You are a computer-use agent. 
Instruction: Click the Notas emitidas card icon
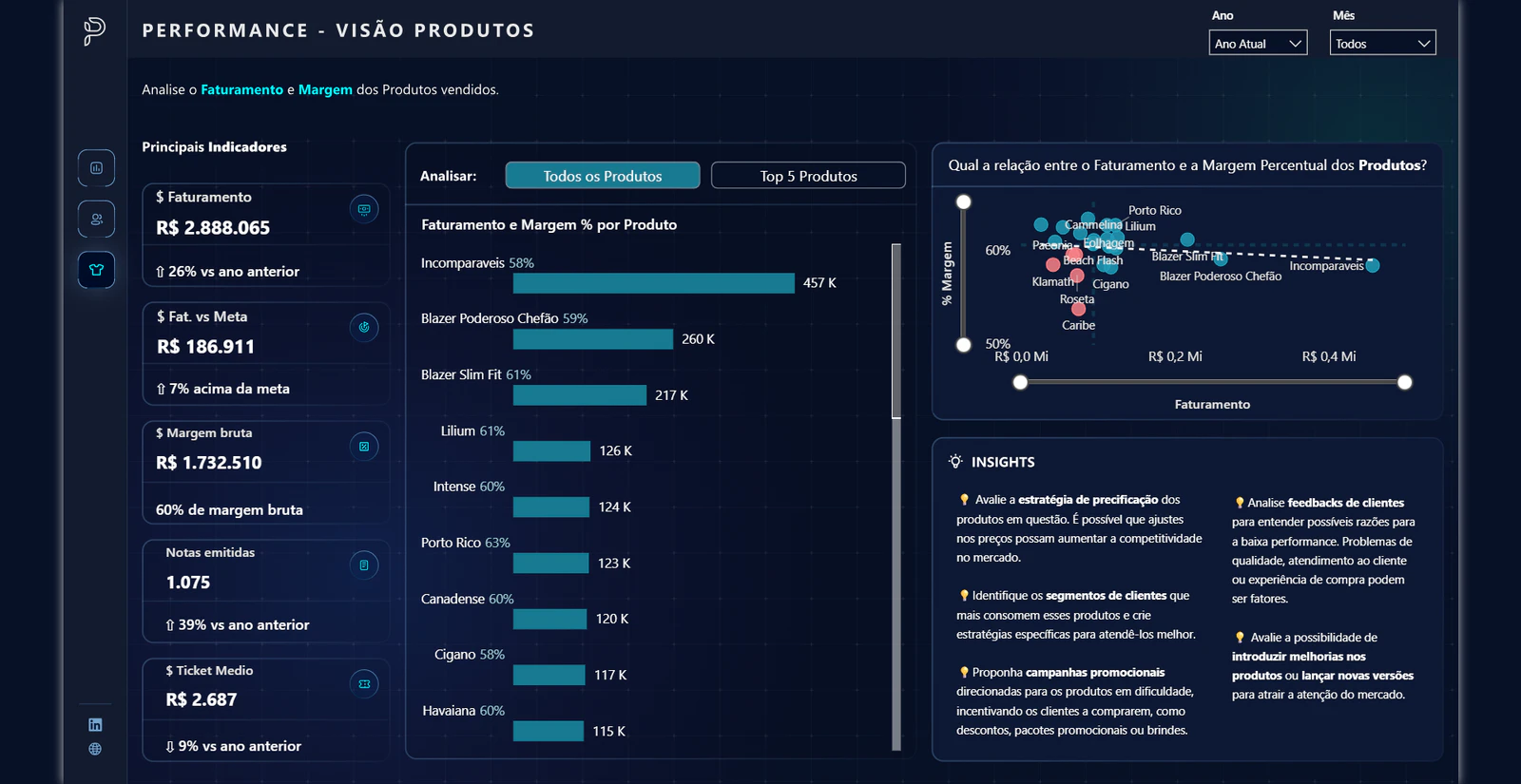click(x=364, y=565)
